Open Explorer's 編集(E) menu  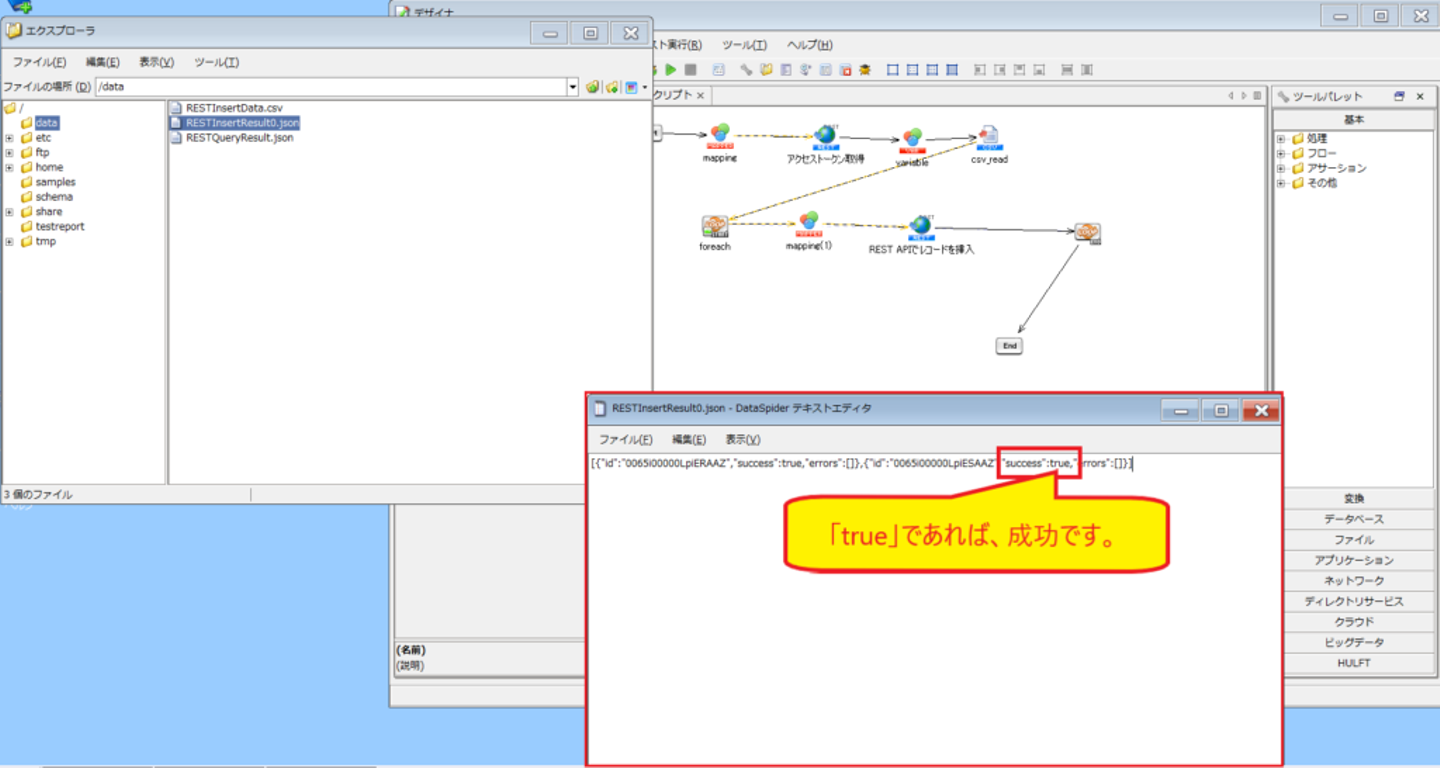pos(102,62)
